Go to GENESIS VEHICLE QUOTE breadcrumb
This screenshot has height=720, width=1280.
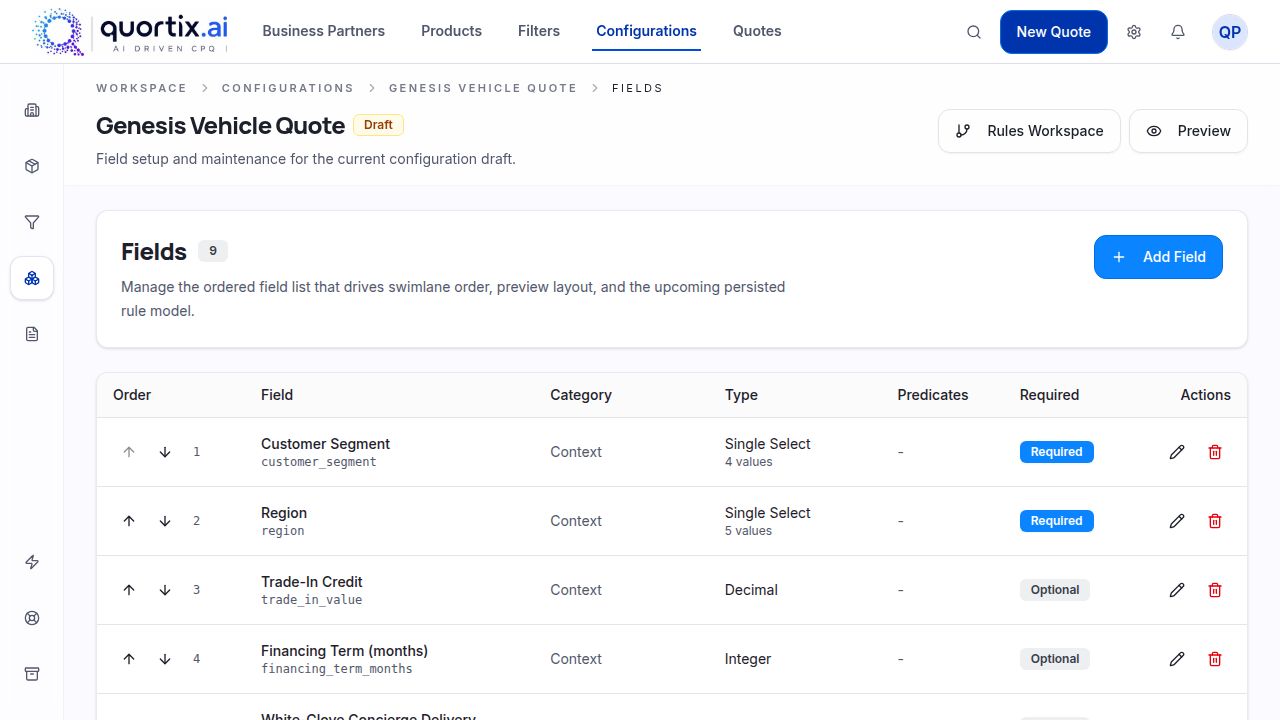pos(483,88)
